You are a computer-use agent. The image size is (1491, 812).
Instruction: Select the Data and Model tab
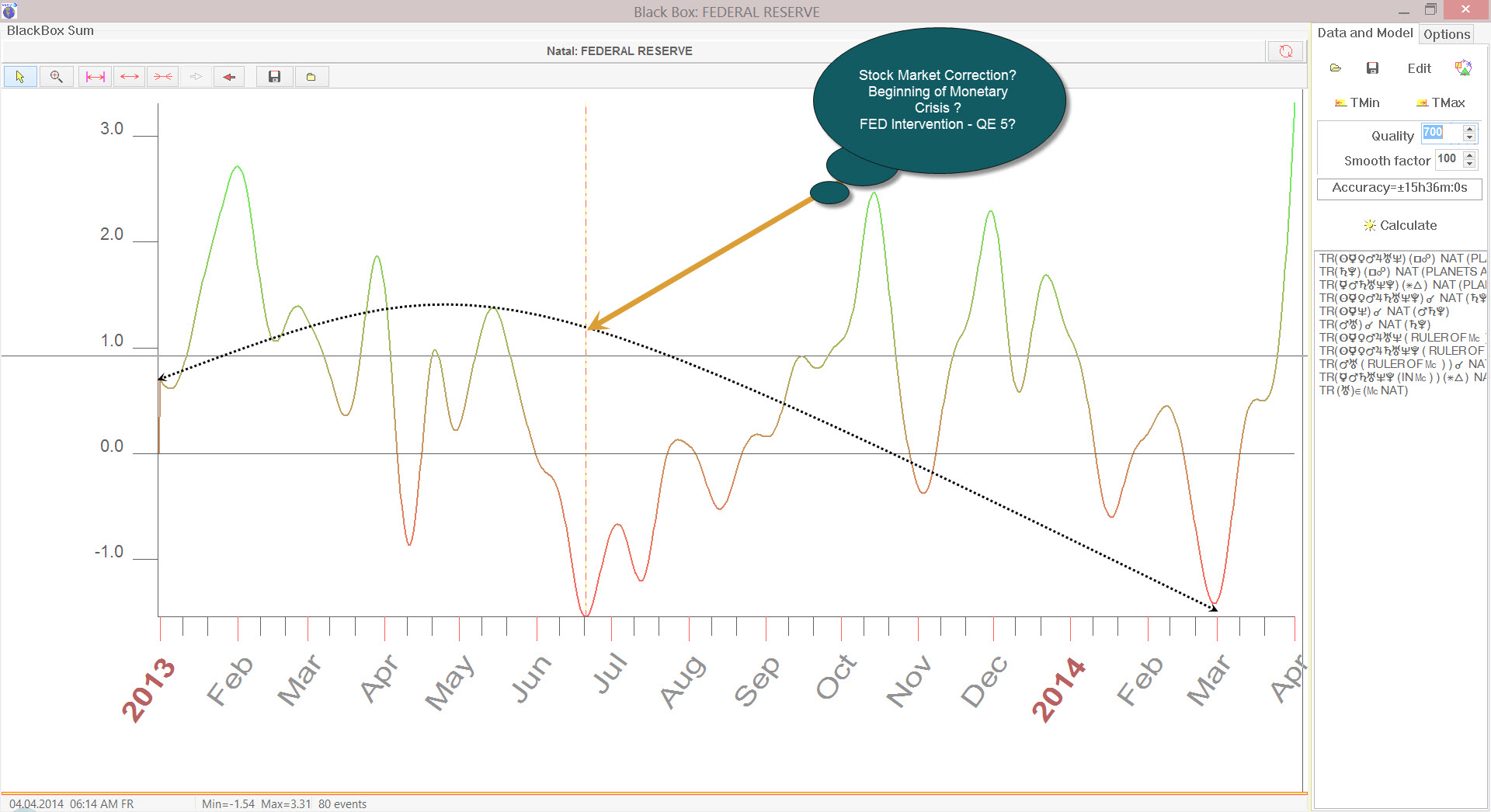click(1364, 33)
